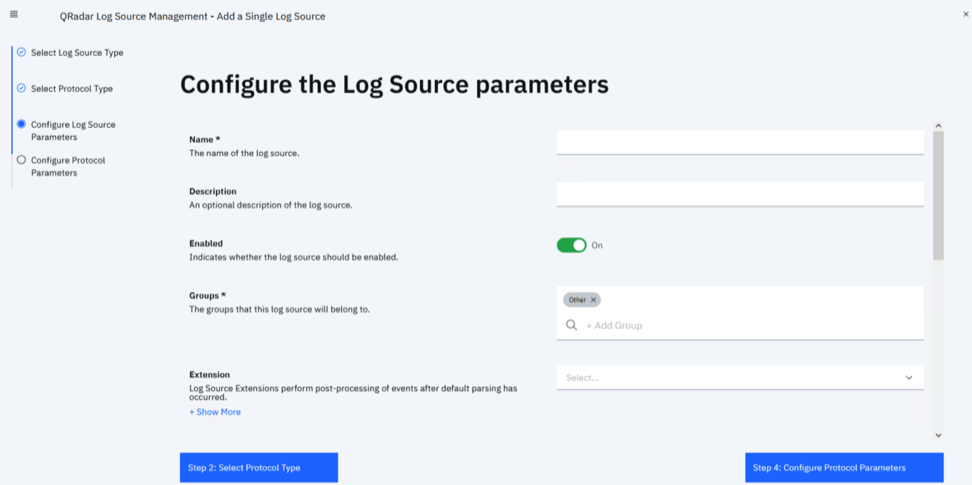The height and width of the screenshot is (485, 972).
Task: Select Configure Log Source Parameters step radio
Action: 21,124
